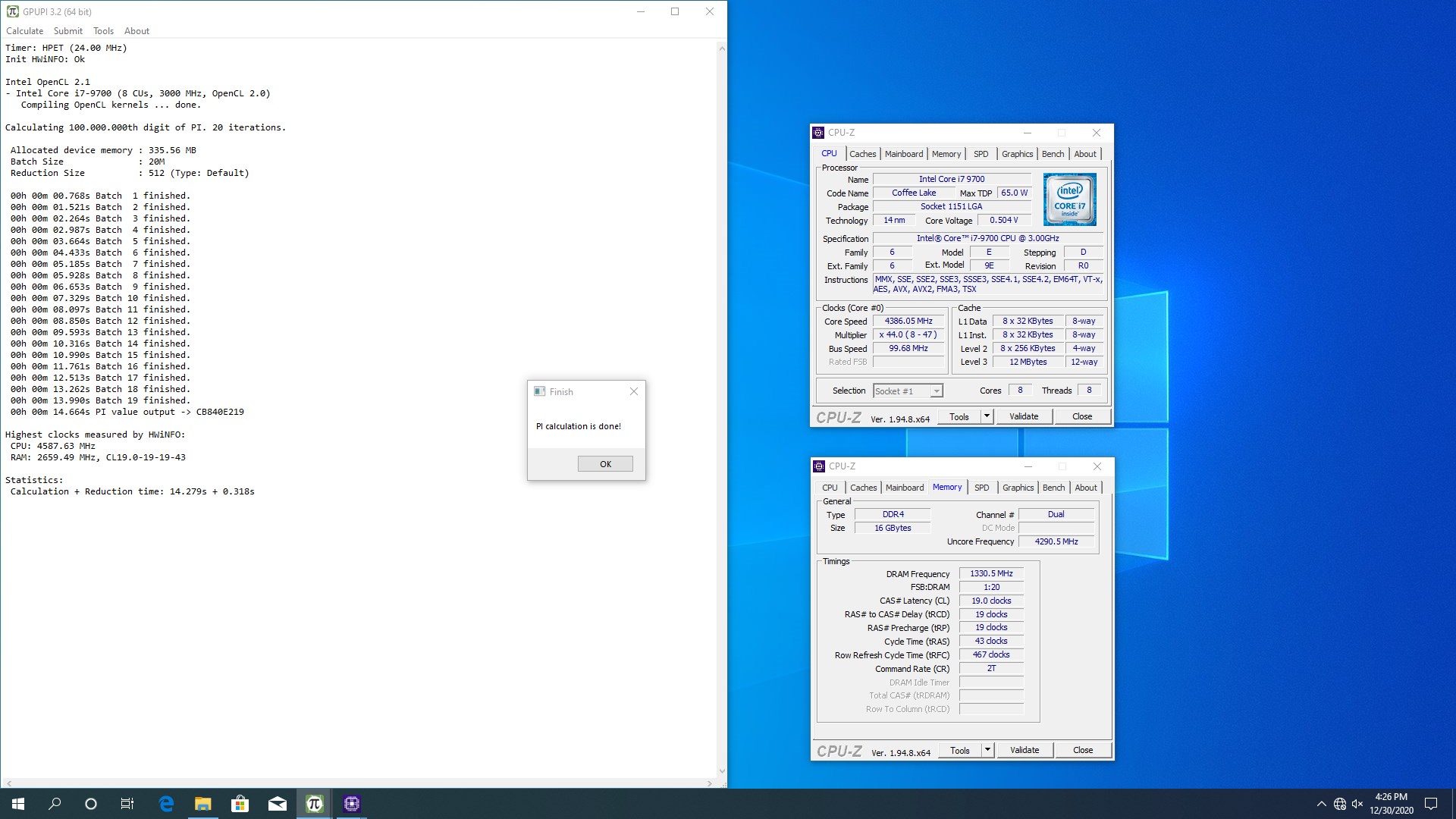Click the PI value output CB840E219 line
The height and width of the screenshot is (819, 1456).
point(127,413)
